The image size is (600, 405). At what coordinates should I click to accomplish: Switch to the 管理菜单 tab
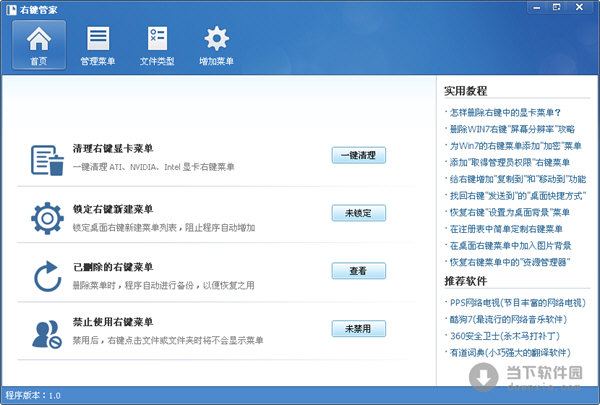click(98, 45)
